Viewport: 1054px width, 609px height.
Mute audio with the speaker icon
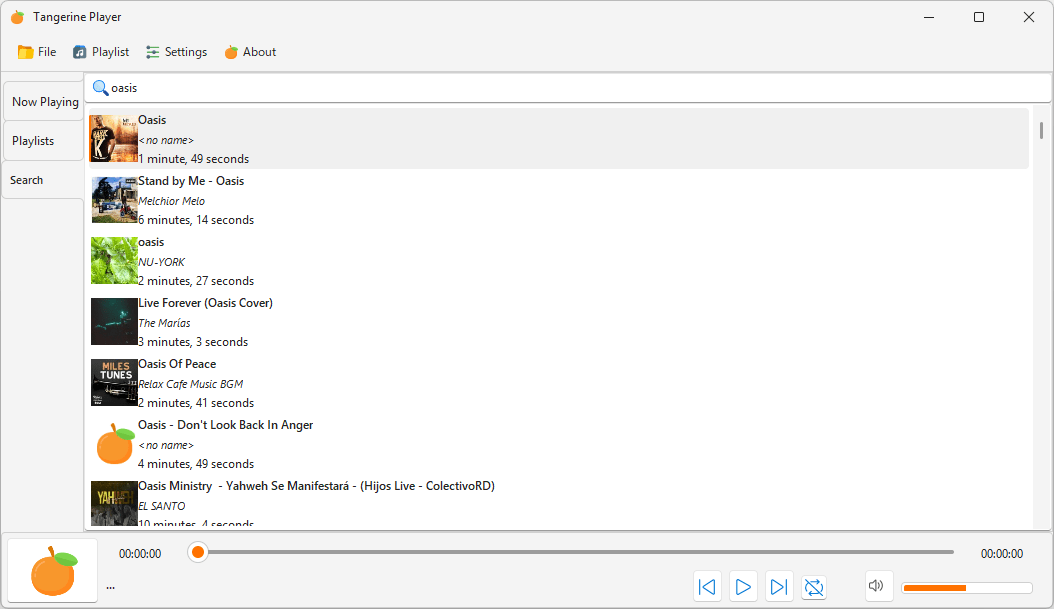coord(876,585)
